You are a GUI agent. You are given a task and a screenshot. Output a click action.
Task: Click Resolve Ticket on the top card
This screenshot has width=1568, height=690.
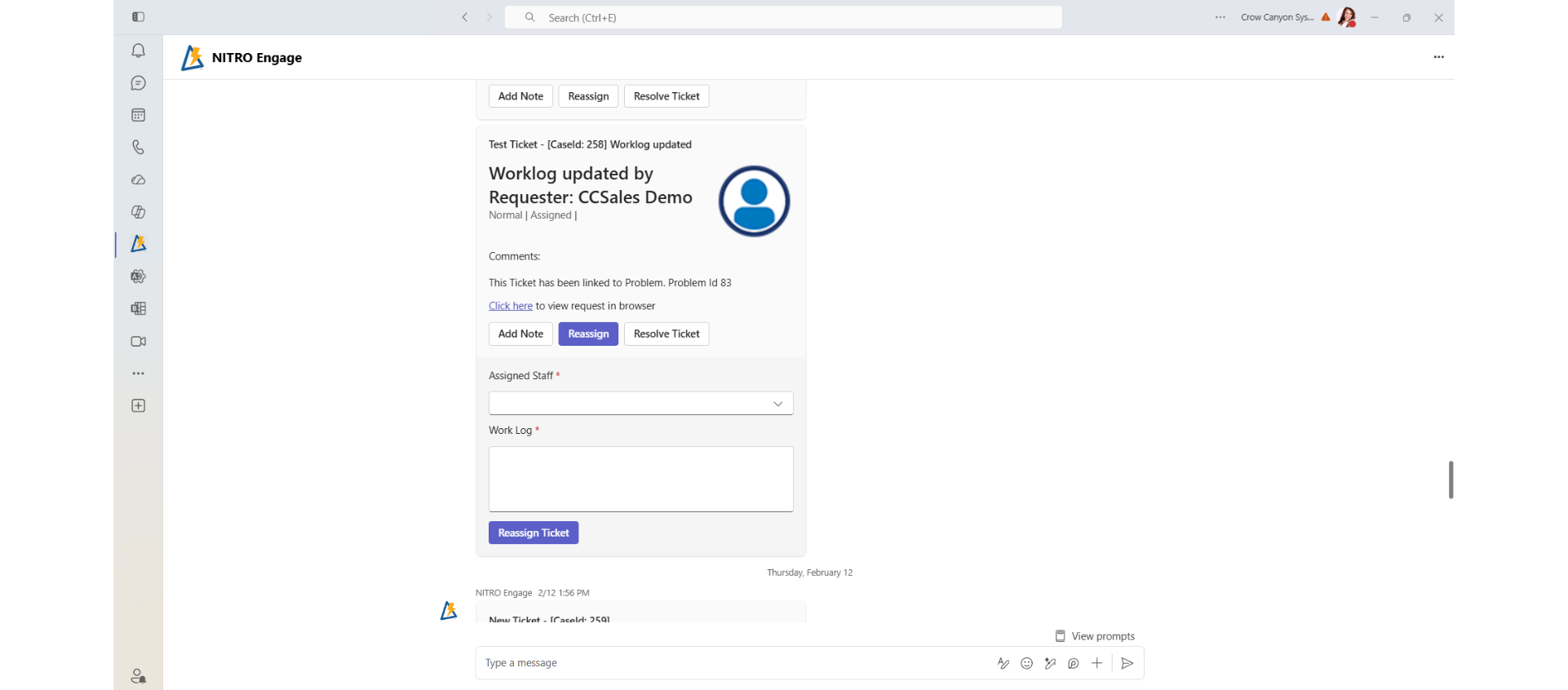[x=667, y=96]
